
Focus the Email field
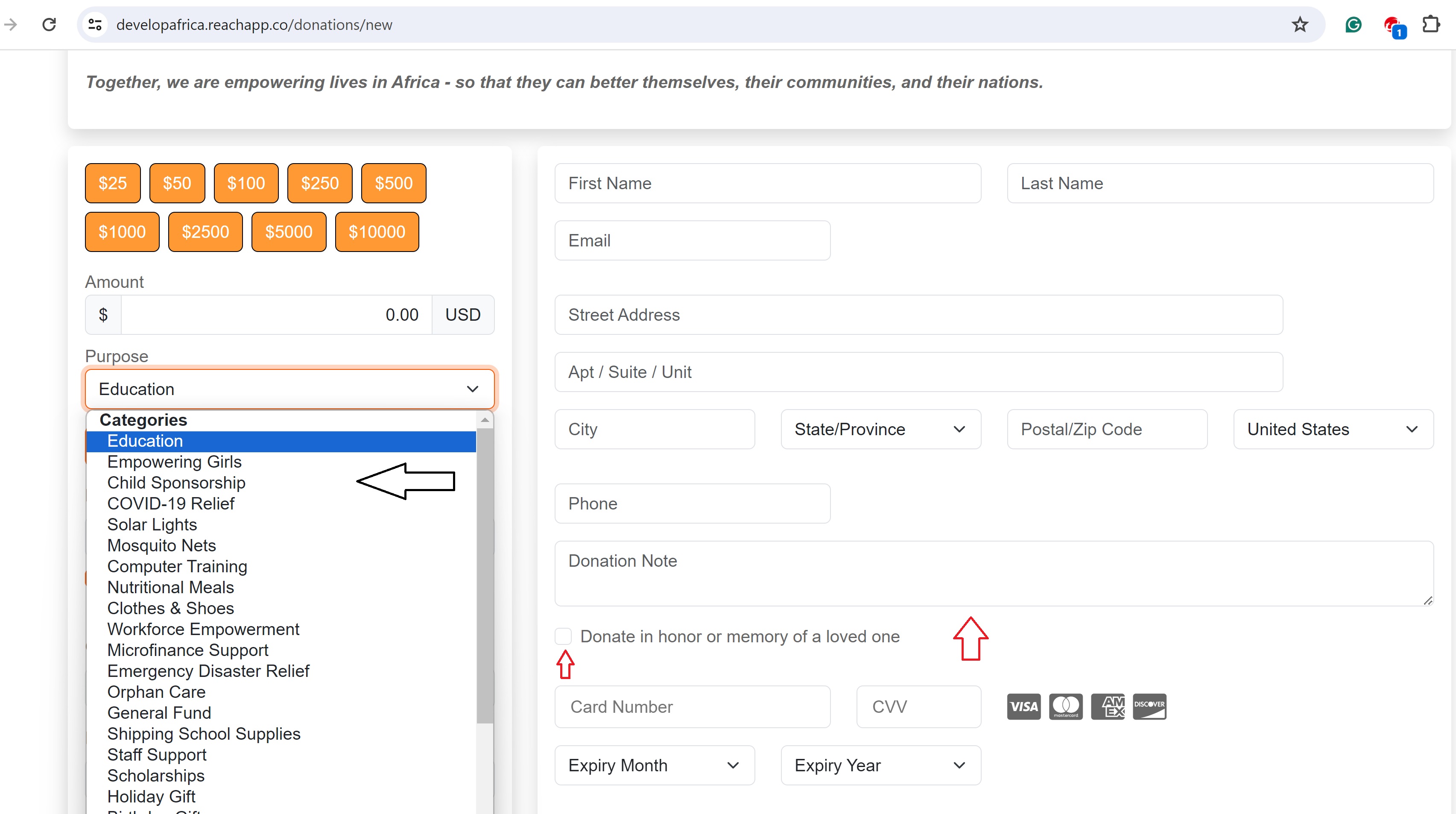(693, 240)
